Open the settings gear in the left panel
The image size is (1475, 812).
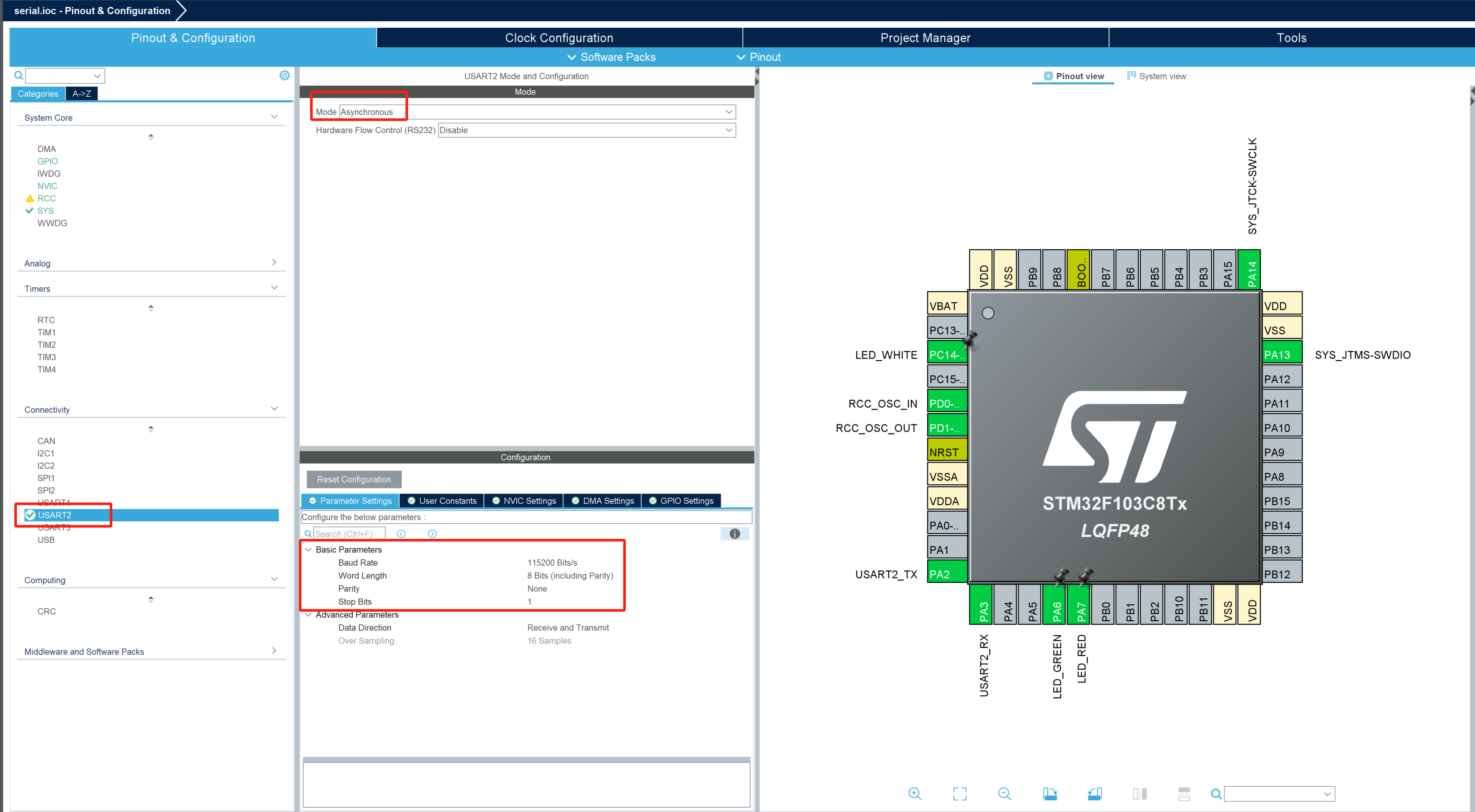point(285,75)
